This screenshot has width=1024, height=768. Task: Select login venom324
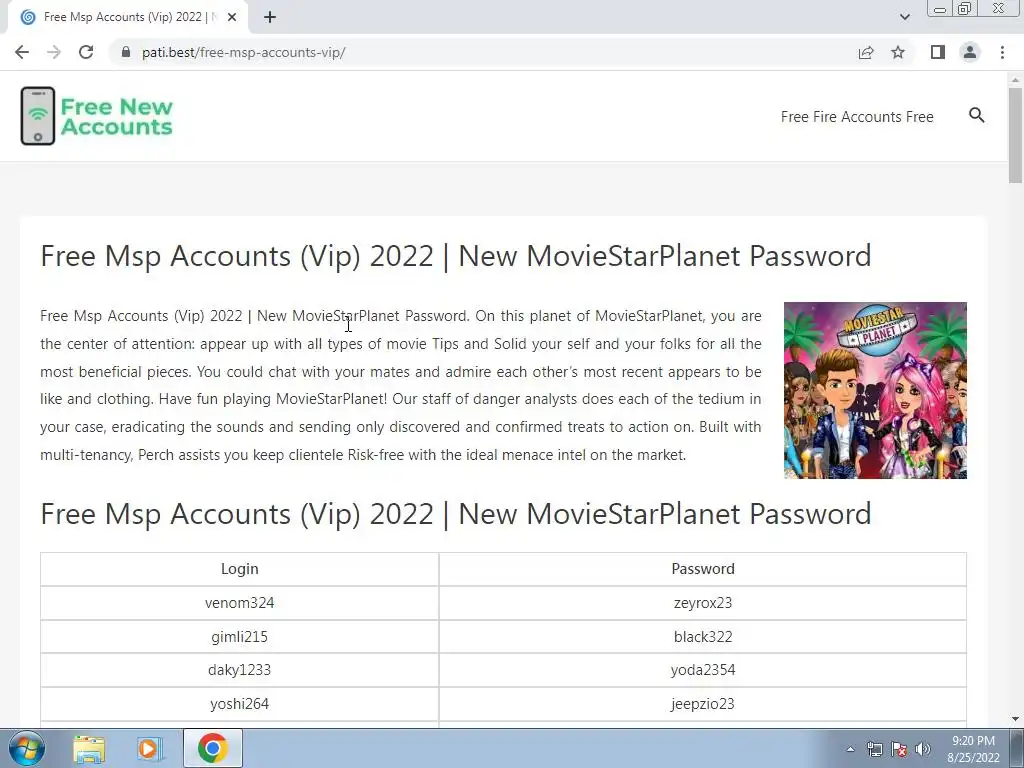tap(240, 603)
